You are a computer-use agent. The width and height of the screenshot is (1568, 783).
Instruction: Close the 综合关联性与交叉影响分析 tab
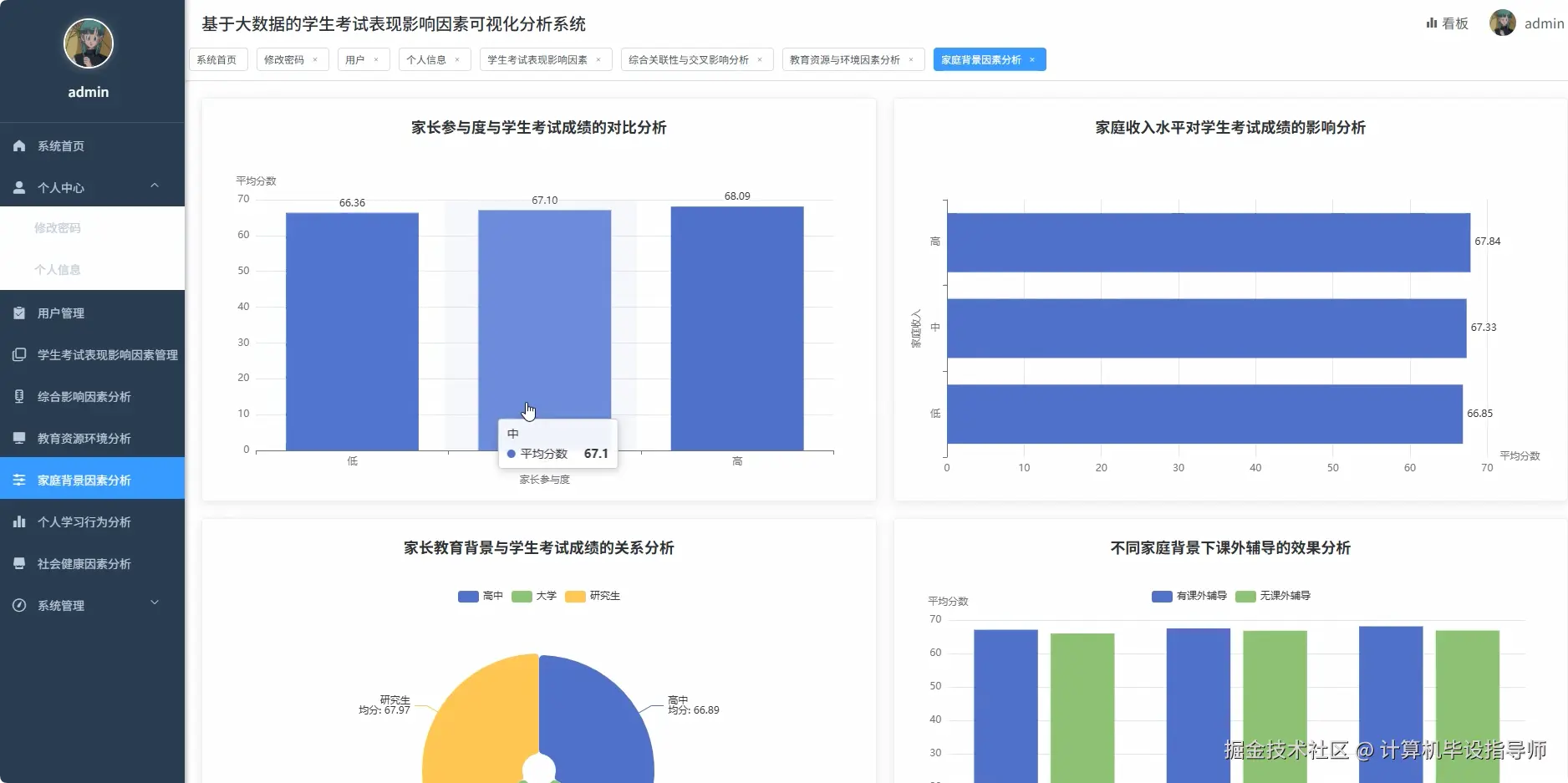click(760, 59)
